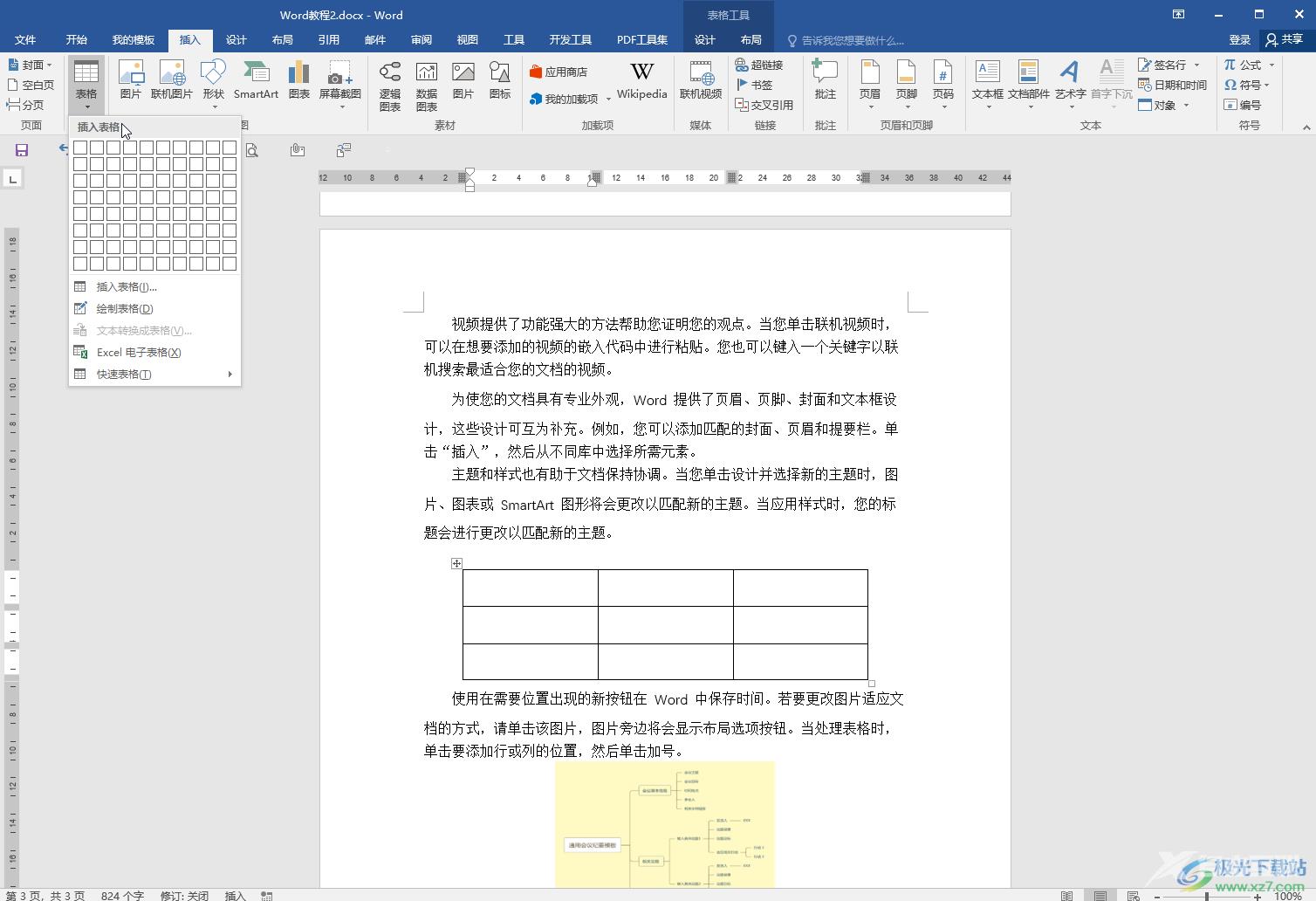Add a bookmark (书签)
Viewport: 1316px width, 901px height.
coord(755,85)
